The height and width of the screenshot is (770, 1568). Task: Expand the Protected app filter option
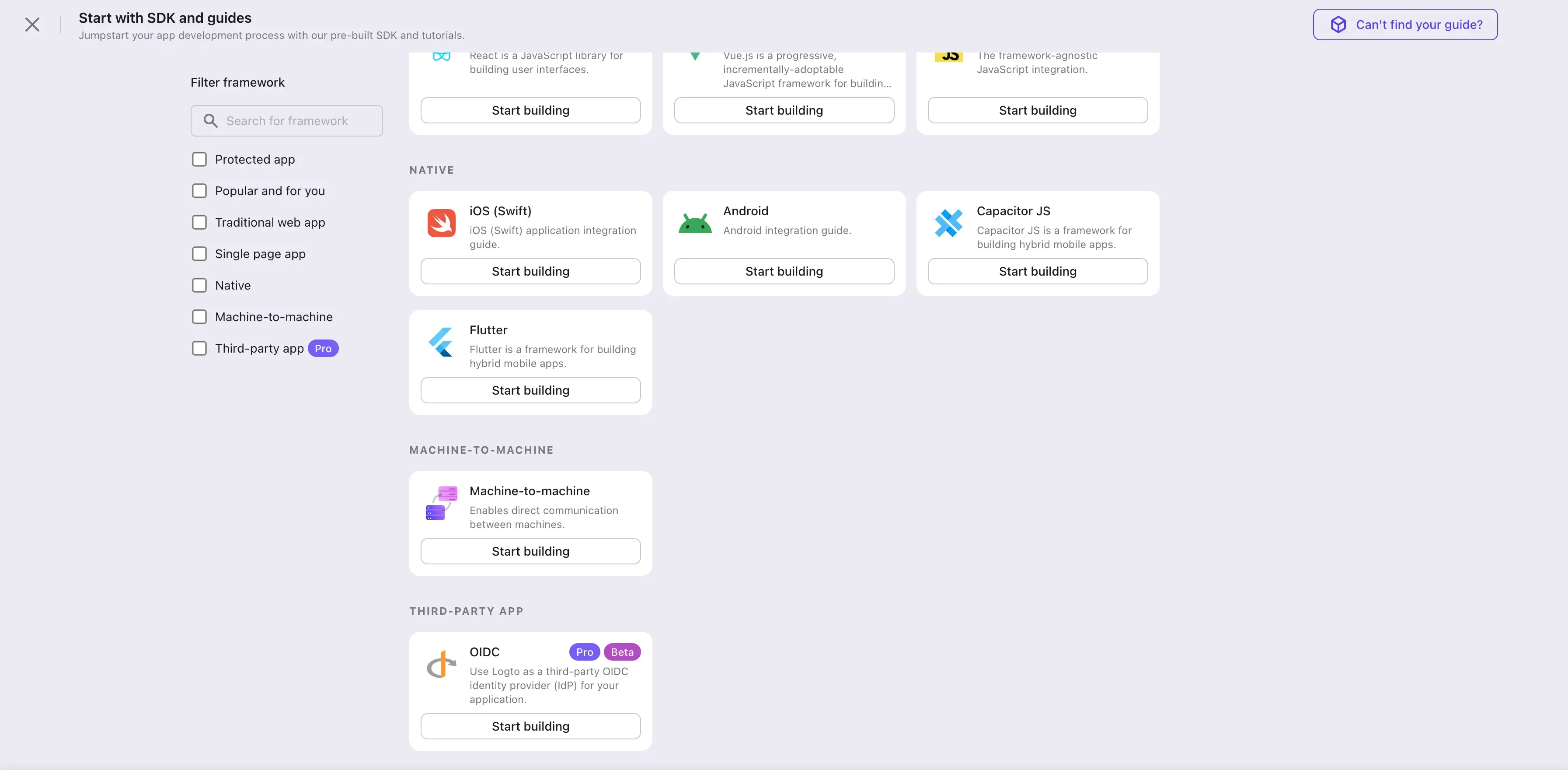(x=199, y=159)
